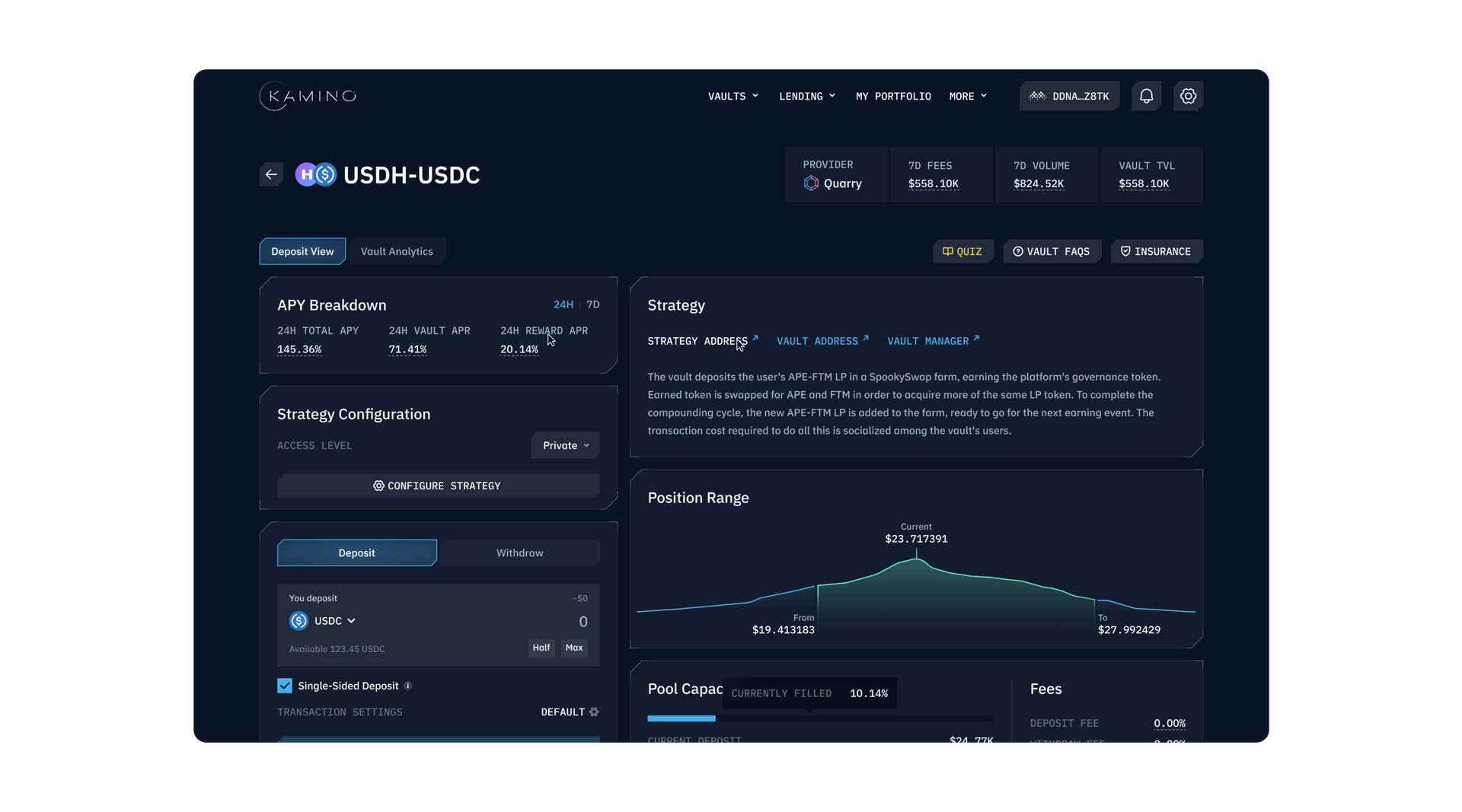Click the Half amount button
The height and width of the screenshot is (812, 1462).
point(541,648)
